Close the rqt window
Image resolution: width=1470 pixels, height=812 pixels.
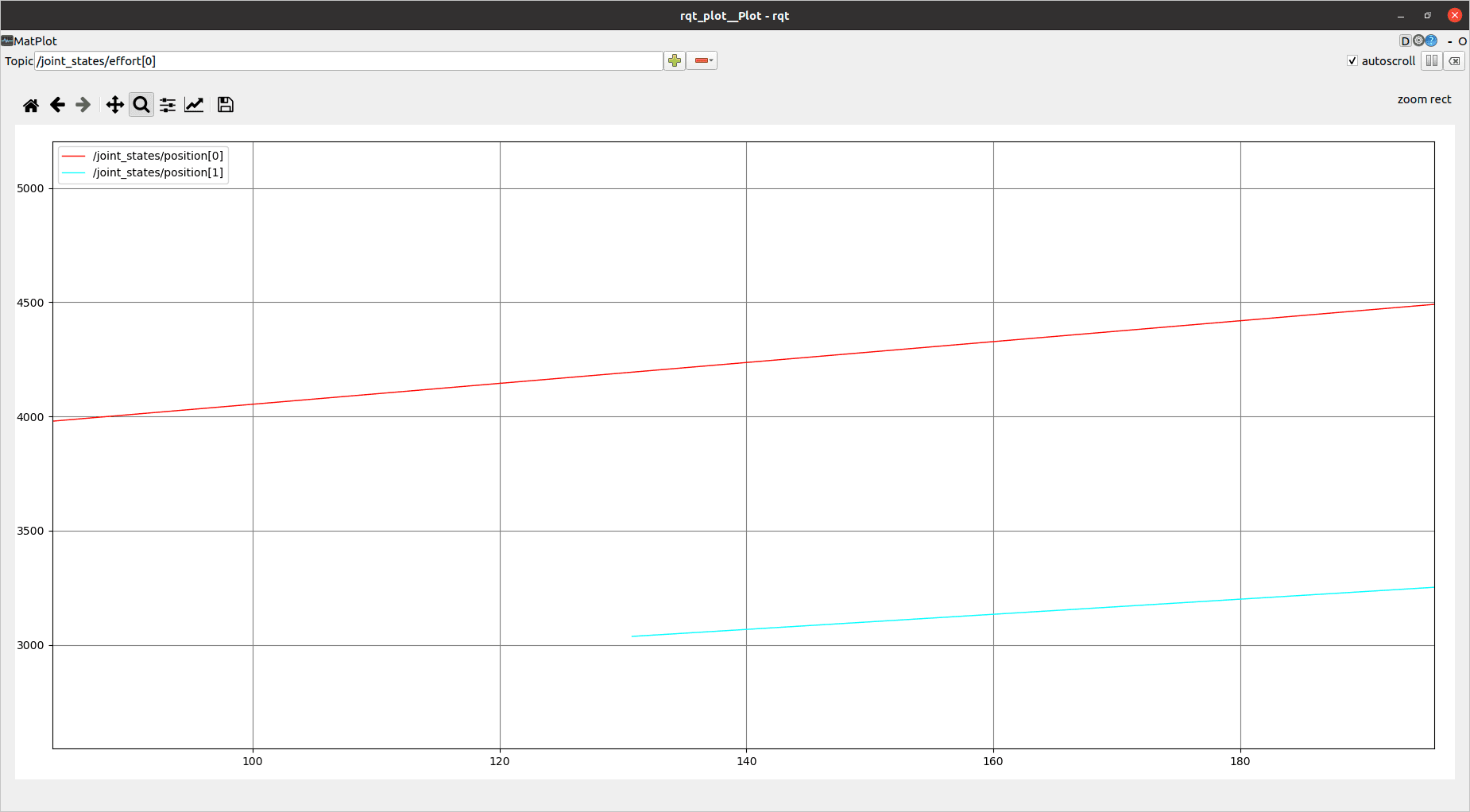(1454, 15)
